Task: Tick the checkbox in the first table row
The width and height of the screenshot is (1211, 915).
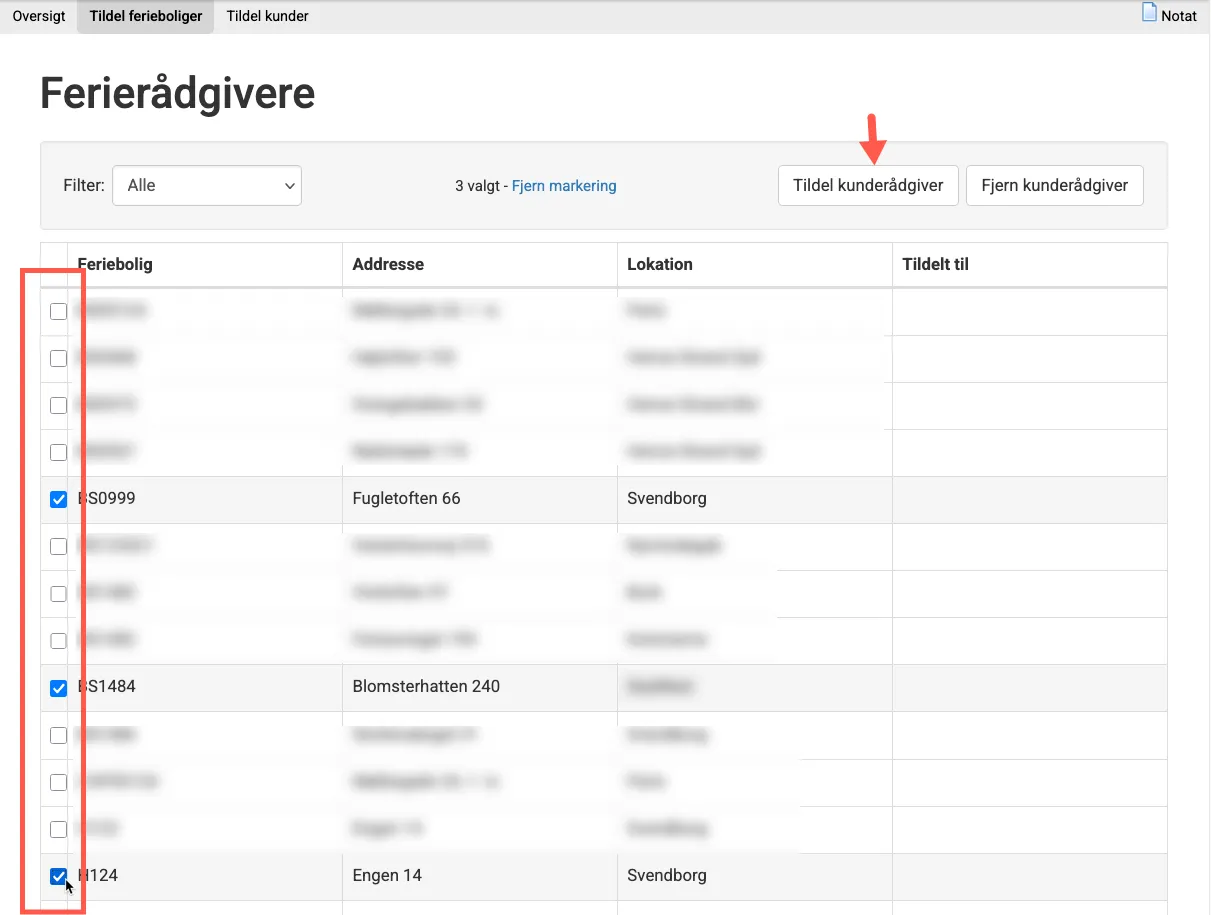Action: click(x=59, y=311)
